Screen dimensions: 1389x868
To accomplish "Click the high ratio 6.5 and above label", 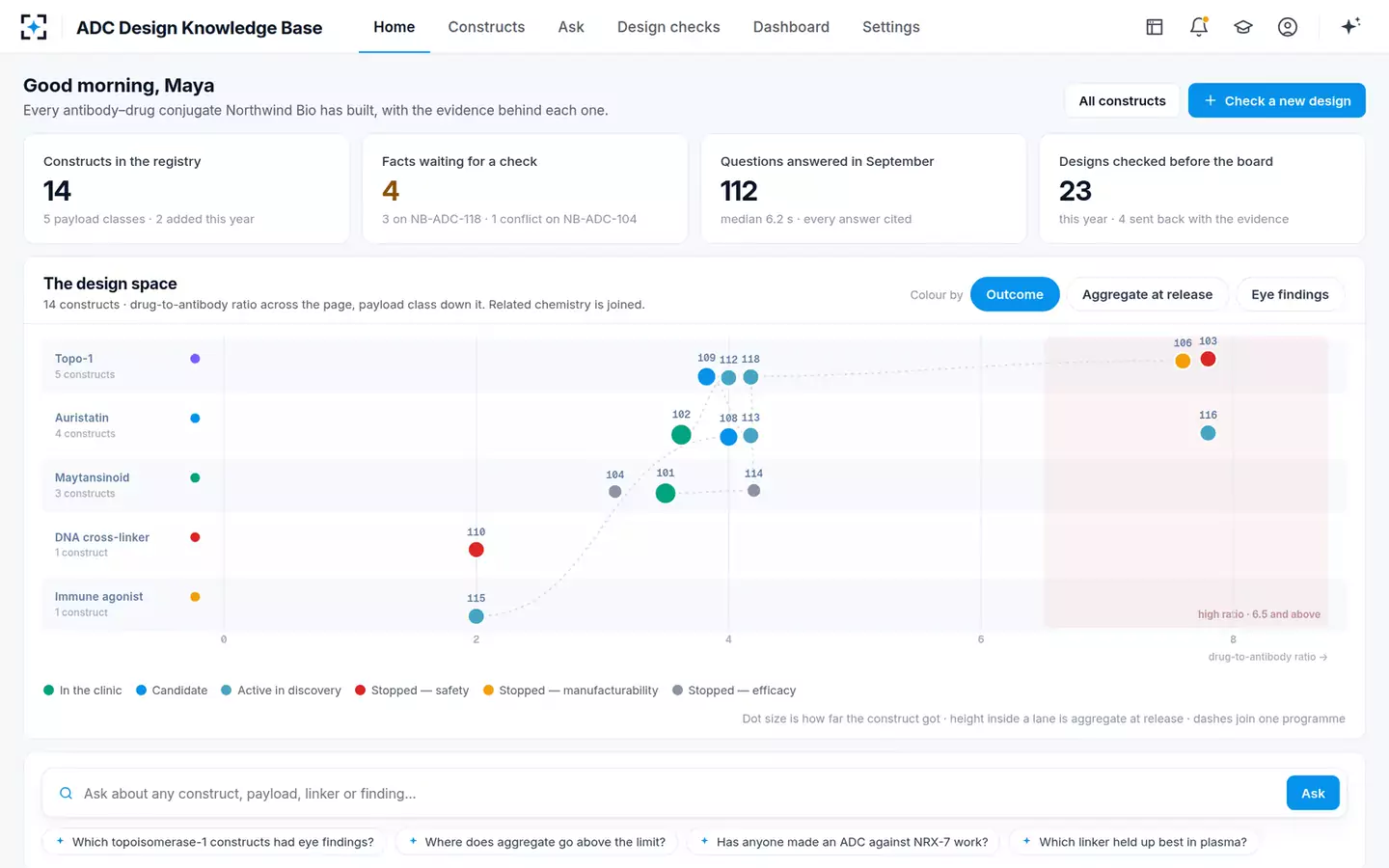I will pos(1259,614).
